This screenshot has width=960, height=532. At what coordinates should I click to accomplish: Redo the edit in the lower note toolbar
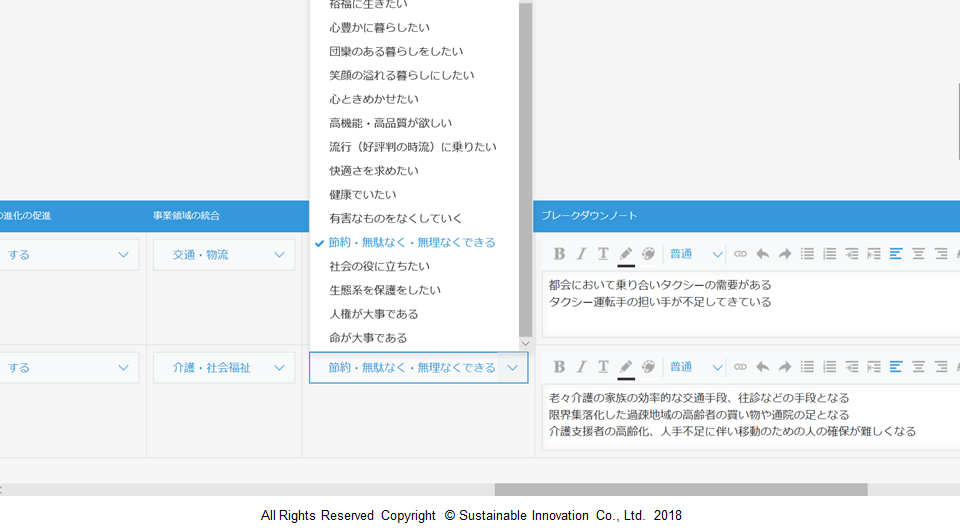[784, 367]
